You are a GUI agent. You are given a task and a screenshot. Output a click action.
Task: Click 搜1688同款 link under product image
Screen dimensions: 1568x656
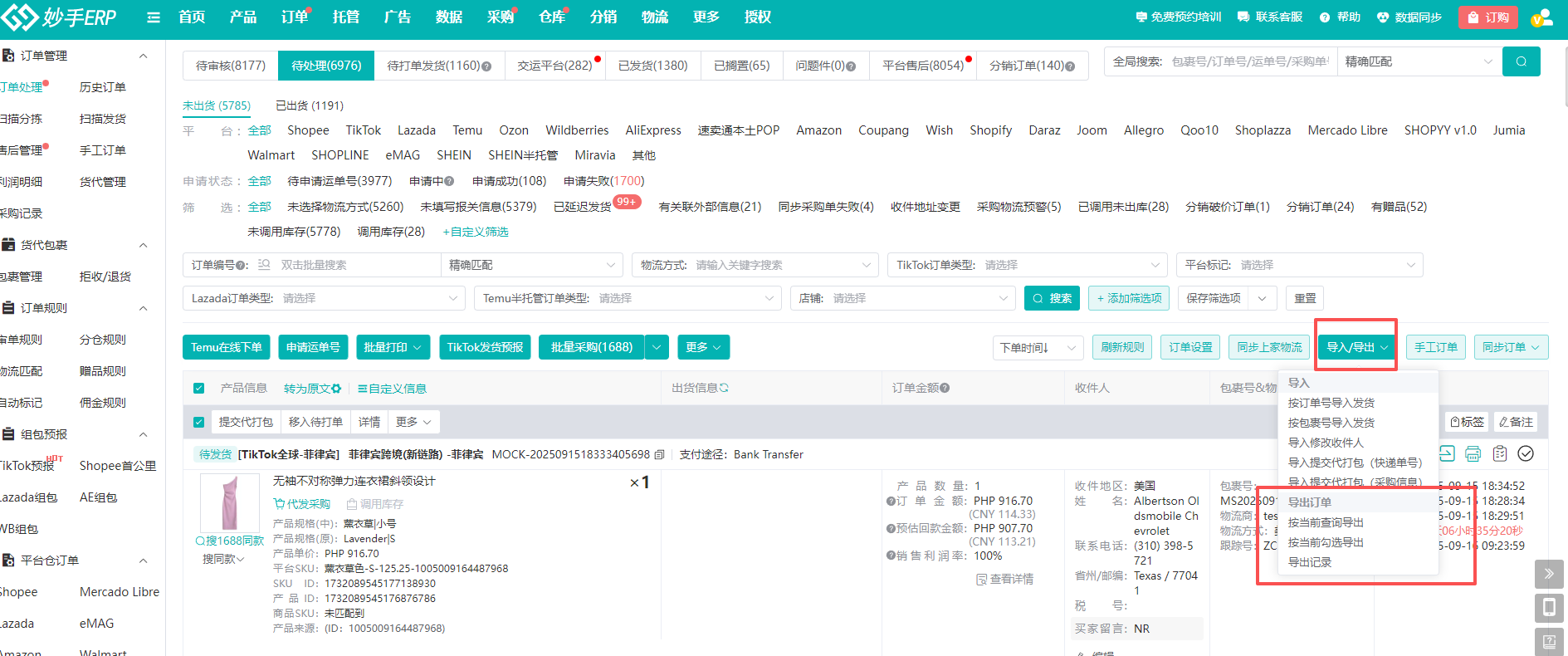pyautogui.click(x=230, y=541)
